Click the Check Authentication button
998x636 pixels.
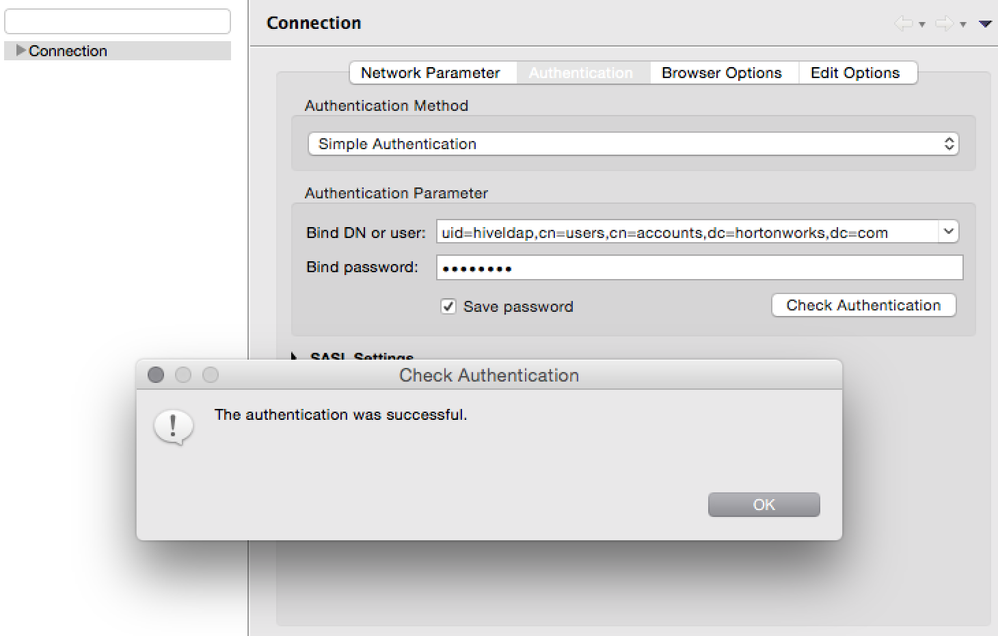click(863, 306)
